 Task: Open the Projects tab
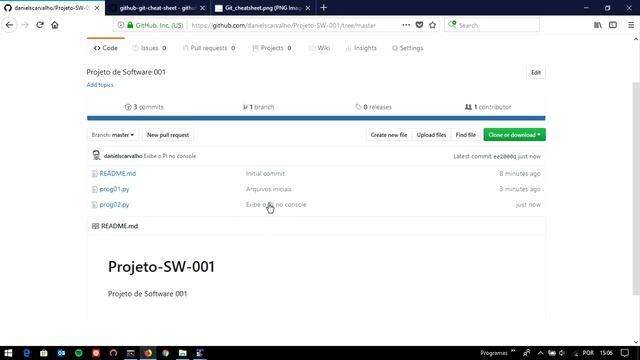[x=272, y=48]
